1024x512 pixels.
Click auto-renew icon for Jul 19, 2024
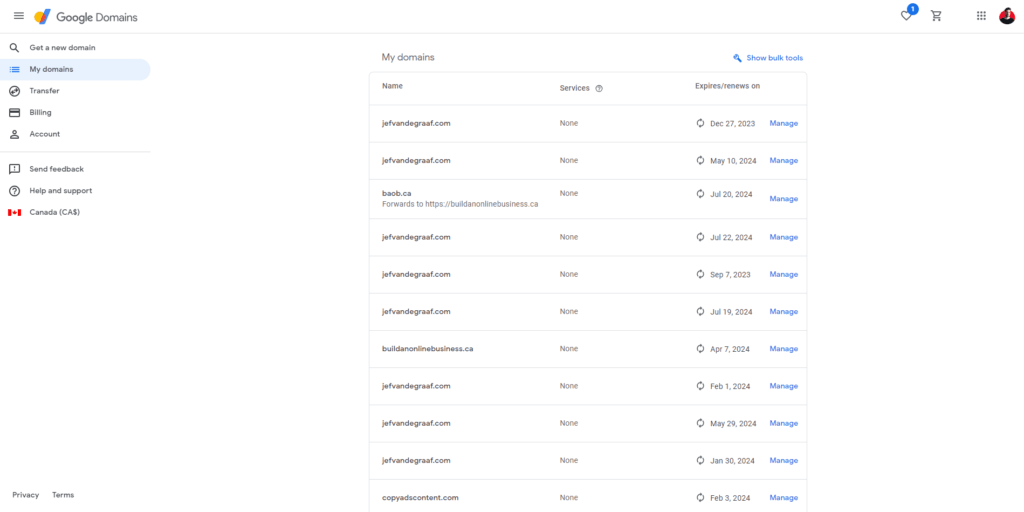[x=701, y=311]
